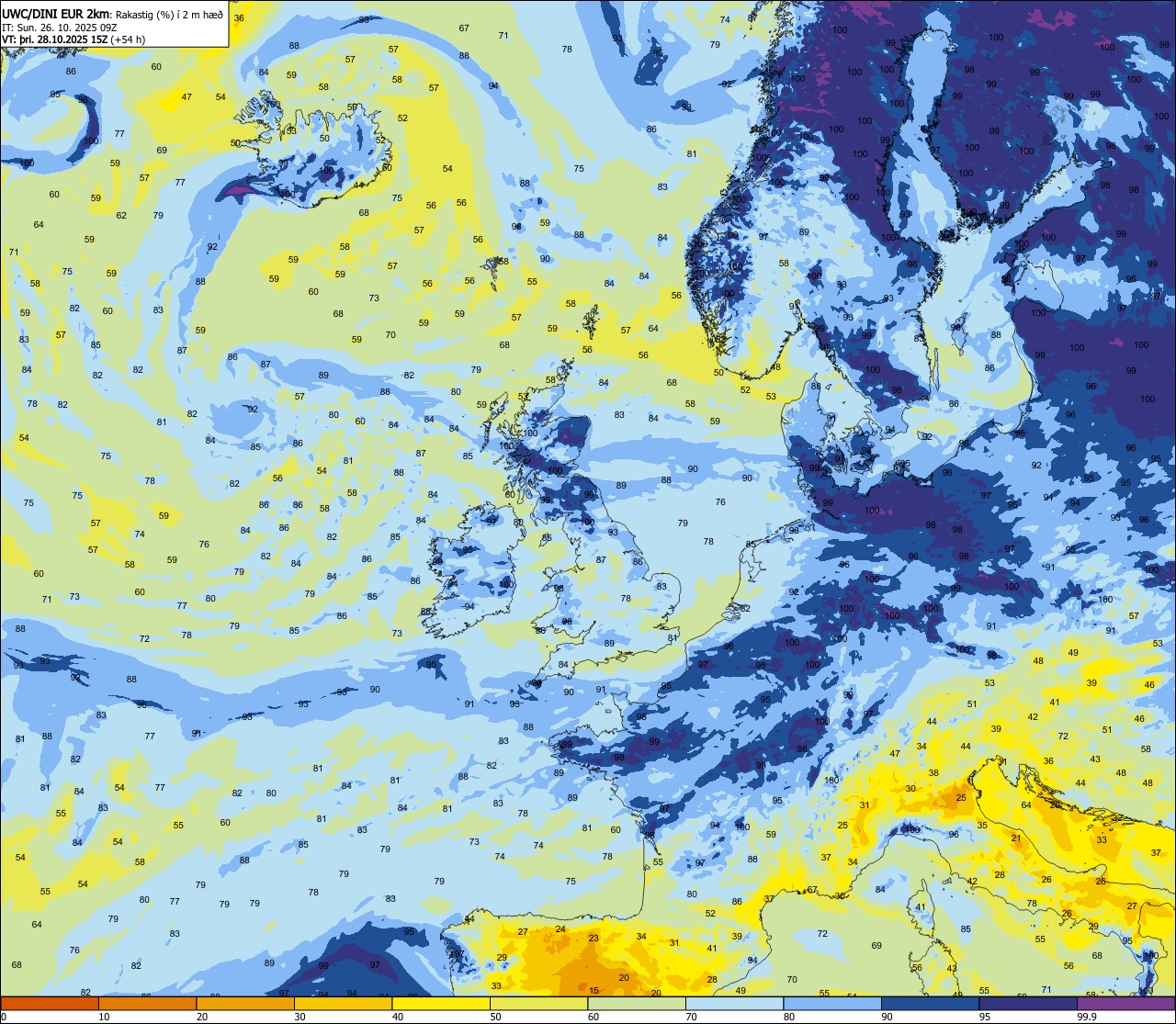Click the 60–70 pale green legend swatch
The height and width of the screenshot is (1024, 1176).
pos(637,1003)
